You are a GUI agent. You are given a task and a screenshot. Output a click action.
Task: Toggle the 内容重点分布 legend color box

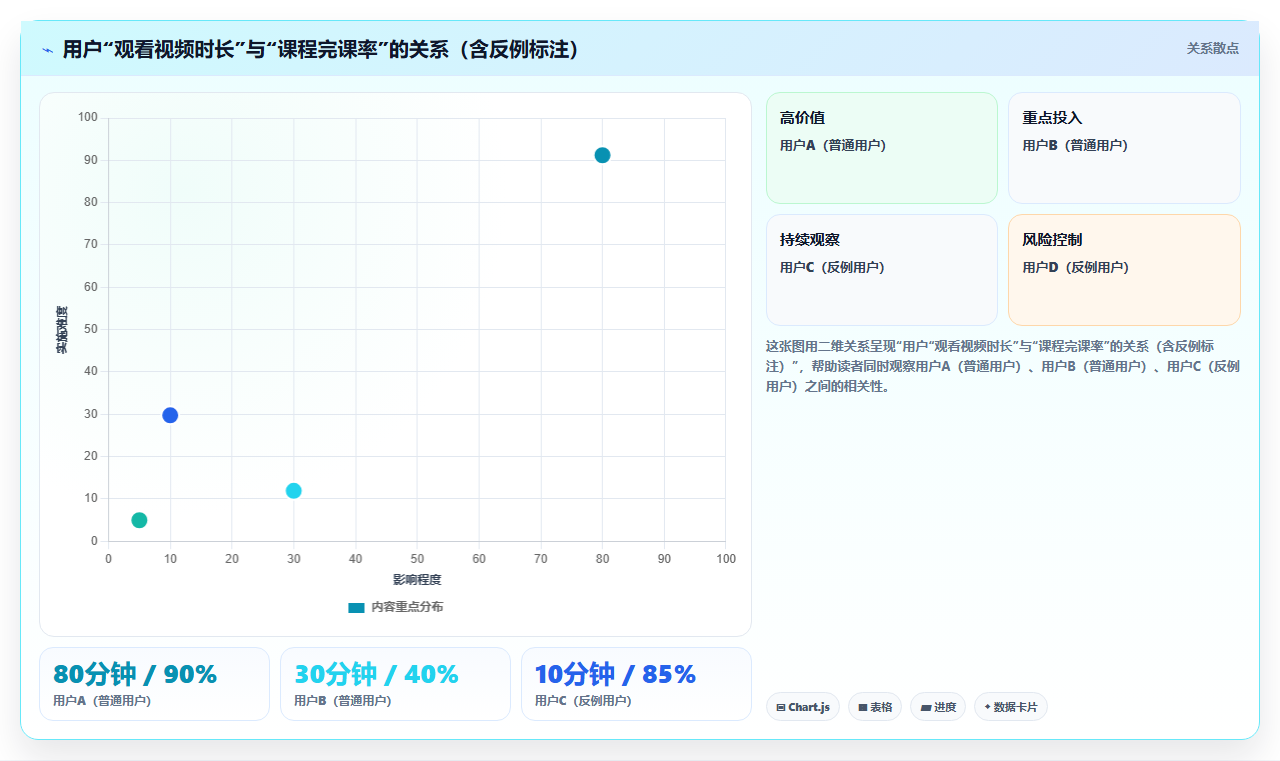(x=356, y=607)
